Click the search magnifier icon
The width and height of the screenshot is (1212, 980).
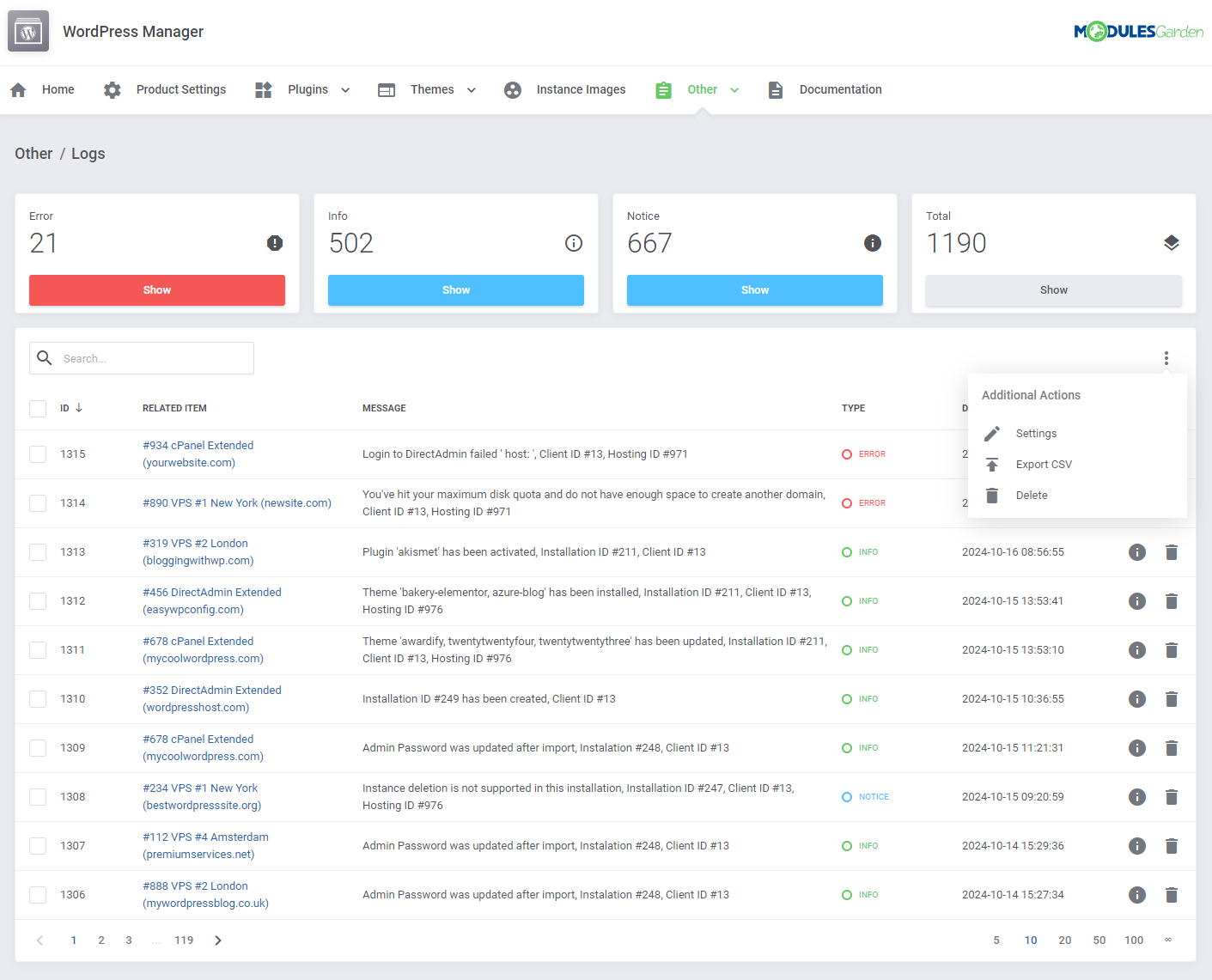(45, 358)
